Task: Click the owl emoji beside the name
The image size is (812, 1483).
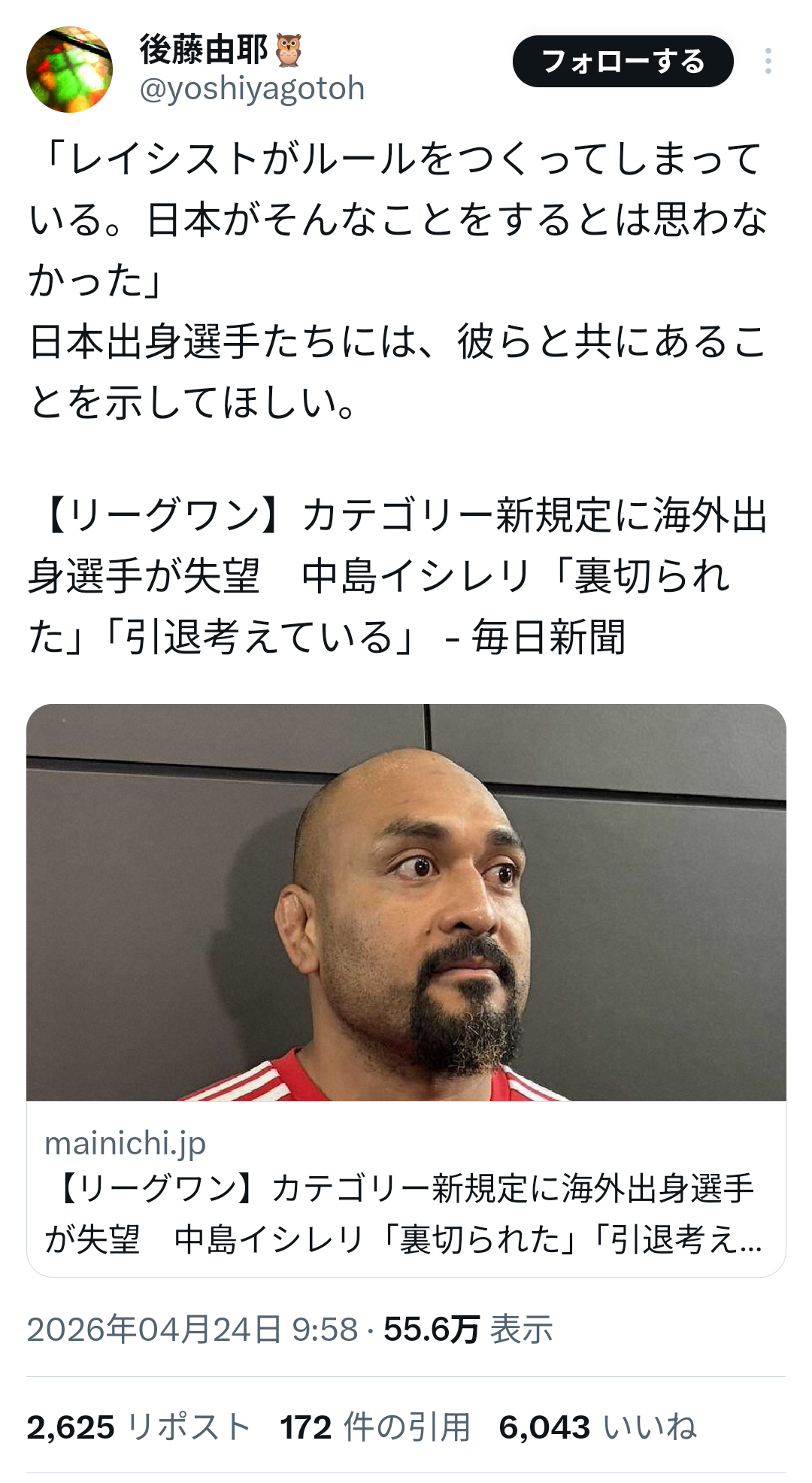Action: point(289,50)
